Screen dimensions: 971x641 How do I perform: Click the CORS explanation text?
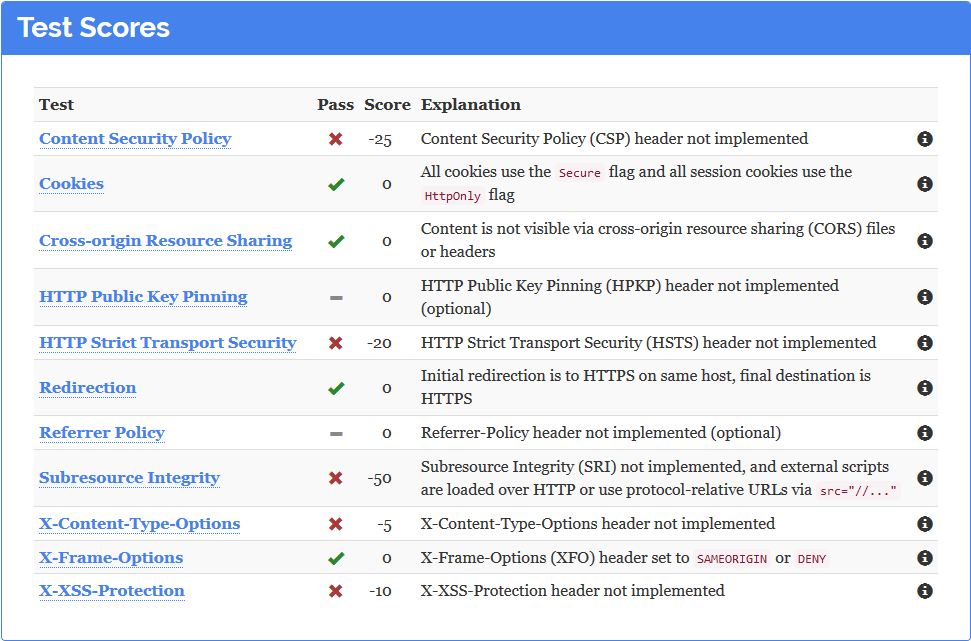pos(658,240)
